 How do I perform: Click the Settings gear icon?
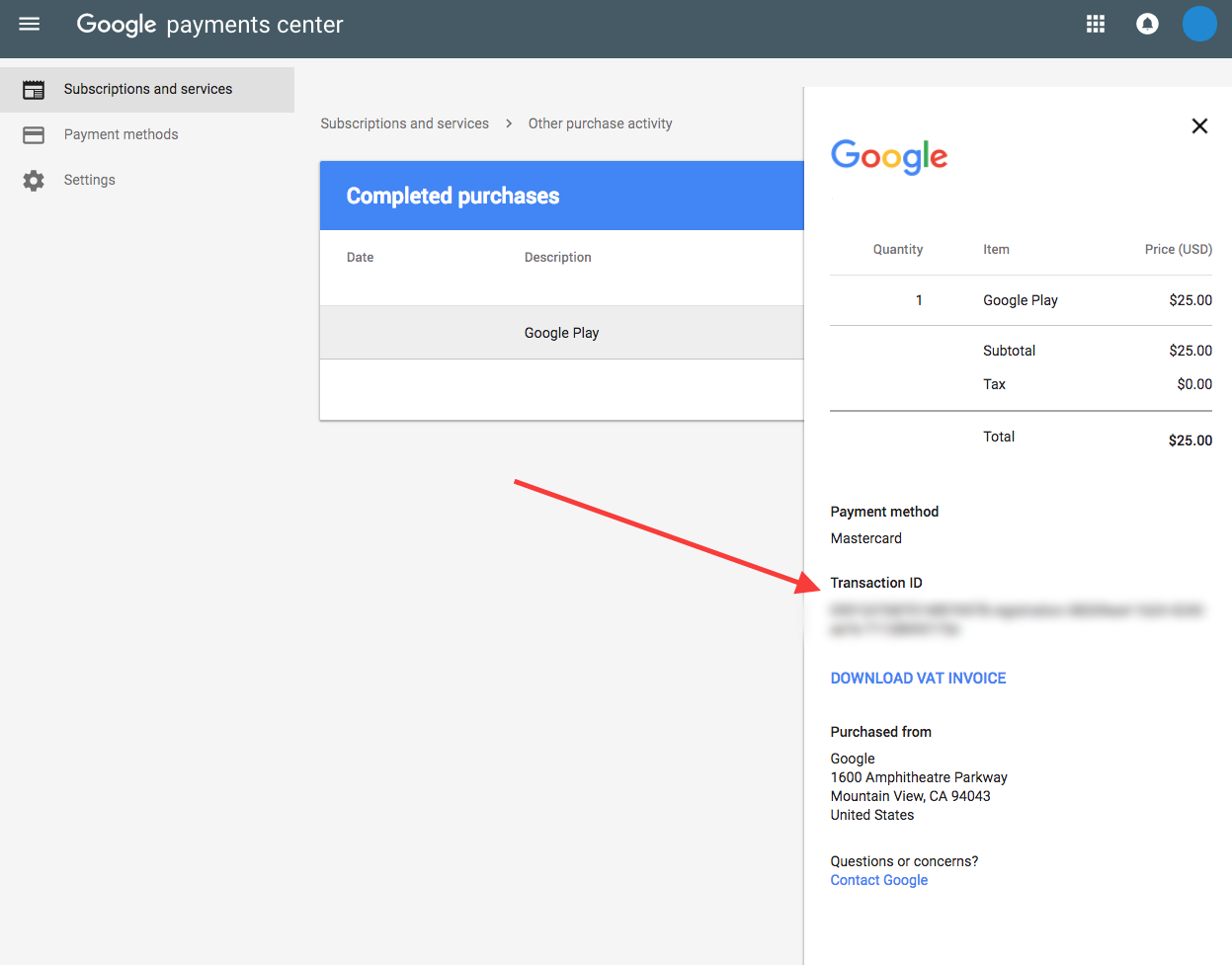(x=34, y=181)
